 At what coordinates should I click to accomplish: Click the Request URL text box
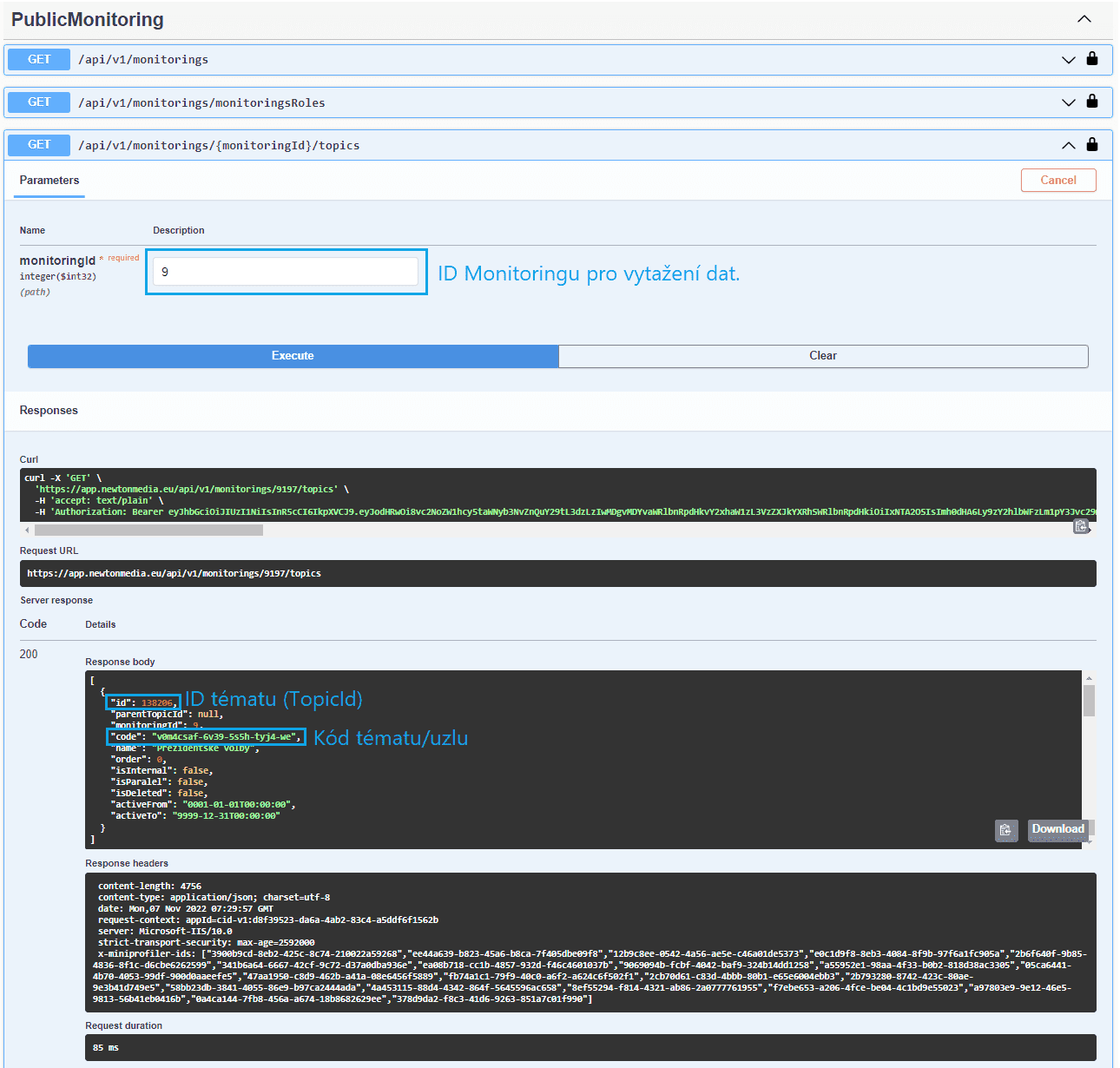point(557,574)
